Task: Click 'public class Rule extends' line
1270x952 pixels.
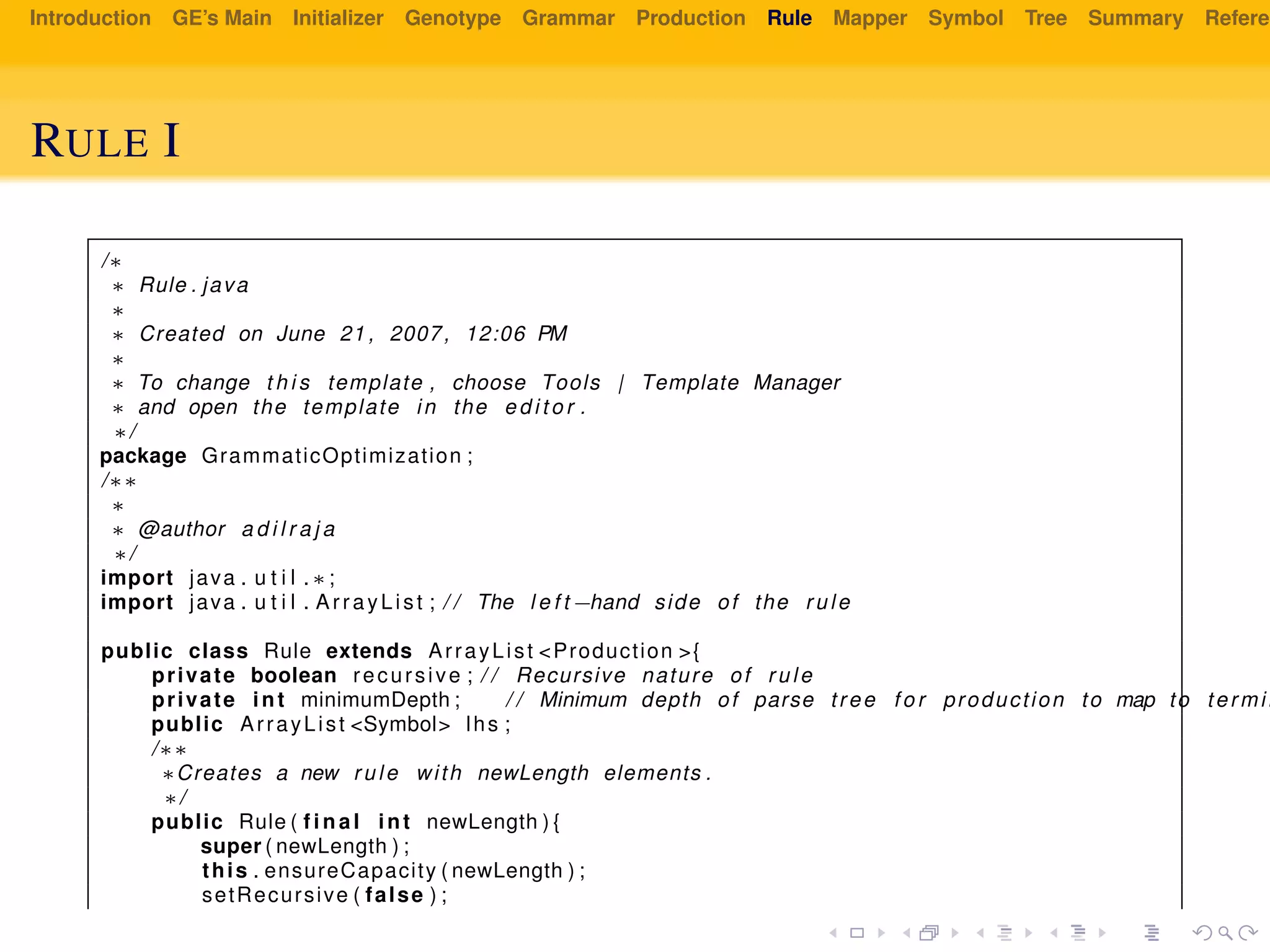Action: (401, 651)
